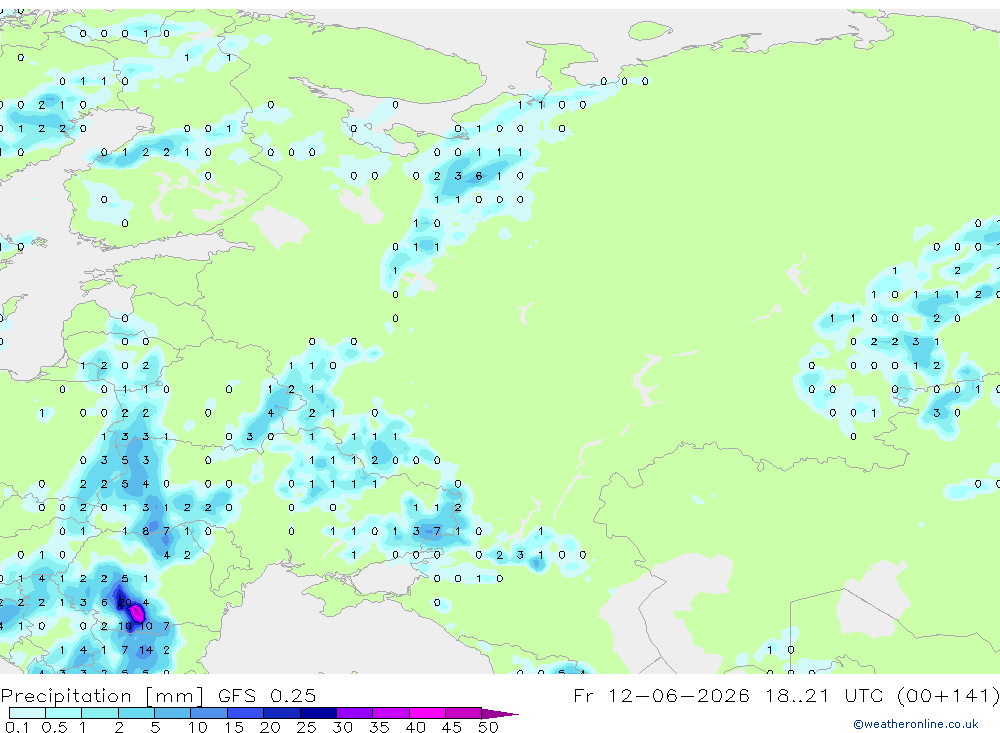
Task: Select the 1–2 mm legend color swatch
Action: (x=100, y=713)
